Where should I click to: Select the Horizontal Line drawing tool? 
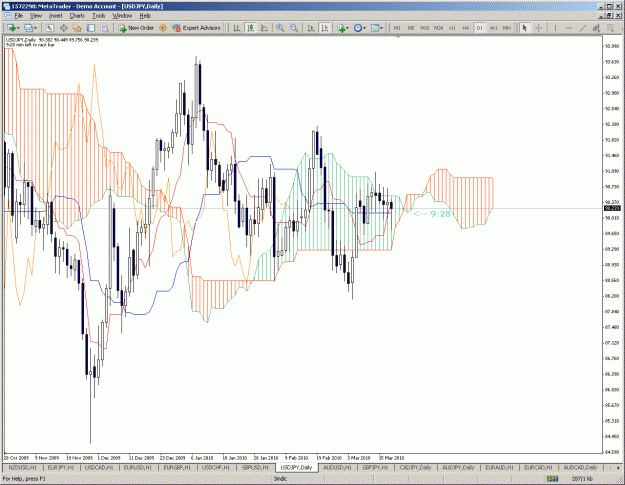tap(569, 28)
